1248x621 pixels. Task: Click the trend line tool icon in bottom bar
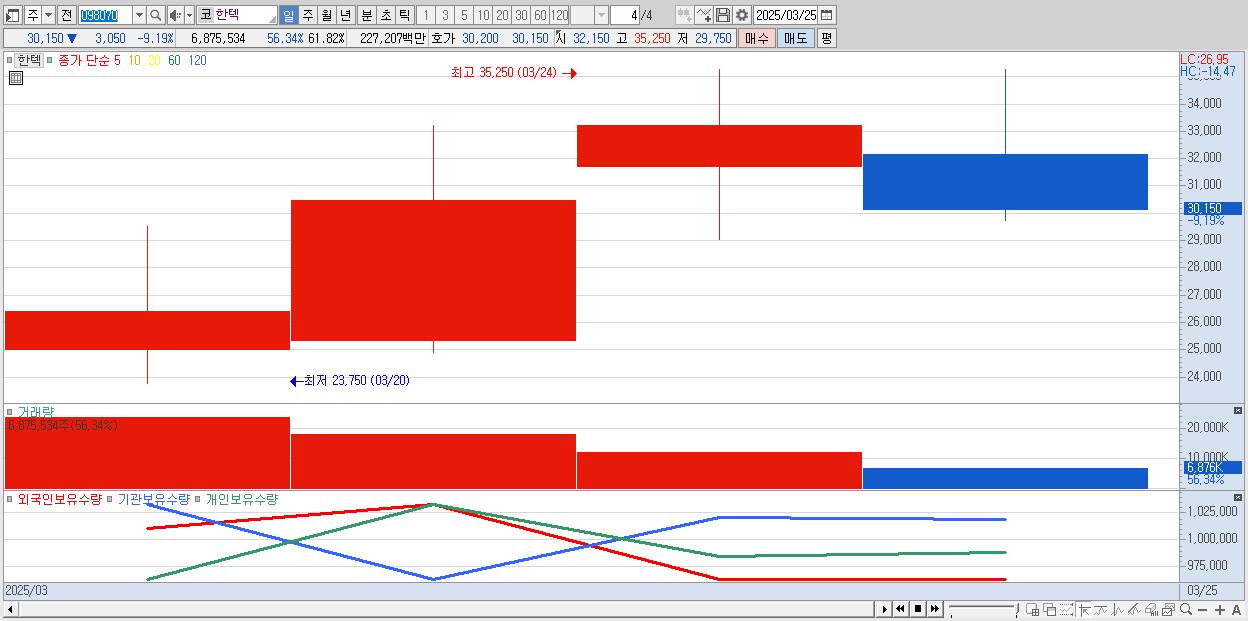(1100, 610)
